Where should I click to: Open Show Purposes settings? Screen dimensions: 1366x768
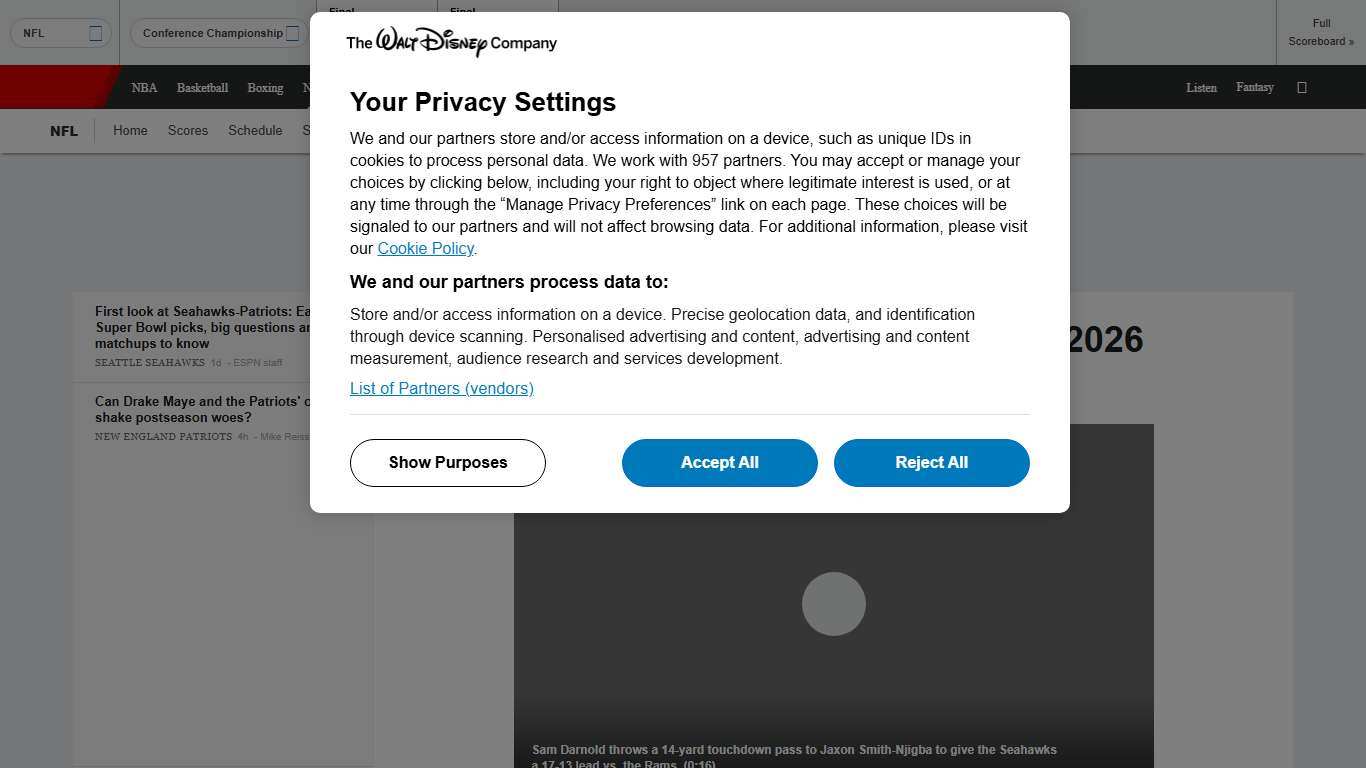[447, 463]
